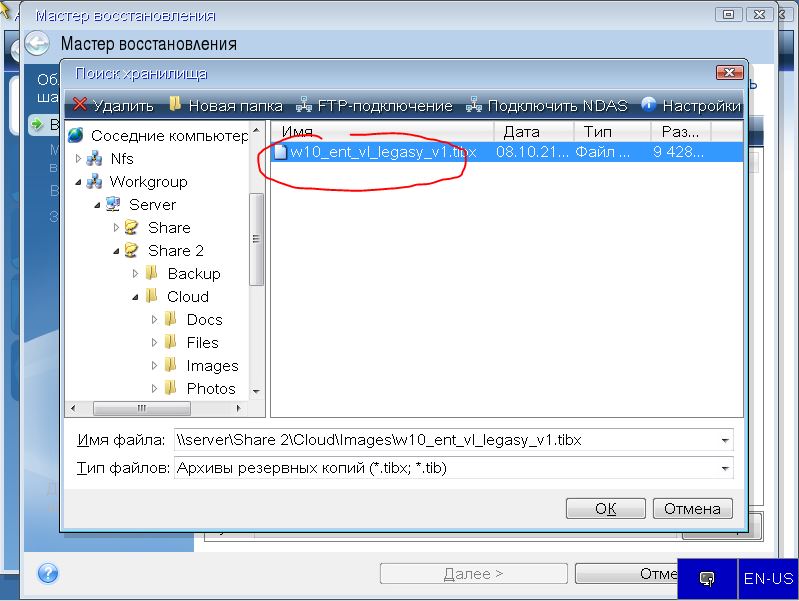
Task: Expand the Docs folder node
Action: pos(154,320)
